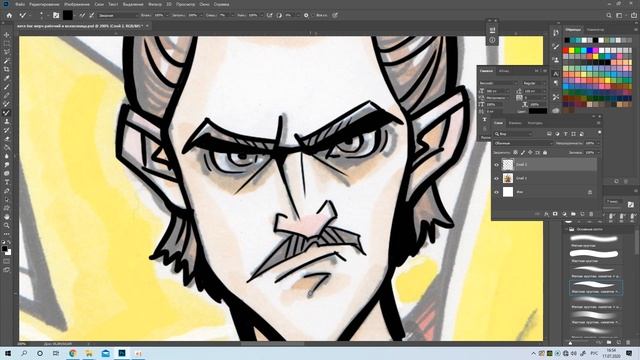The height and width of the screenshot is (360, 640).
Task: Create a new layer icon
Action: point(582,214)
